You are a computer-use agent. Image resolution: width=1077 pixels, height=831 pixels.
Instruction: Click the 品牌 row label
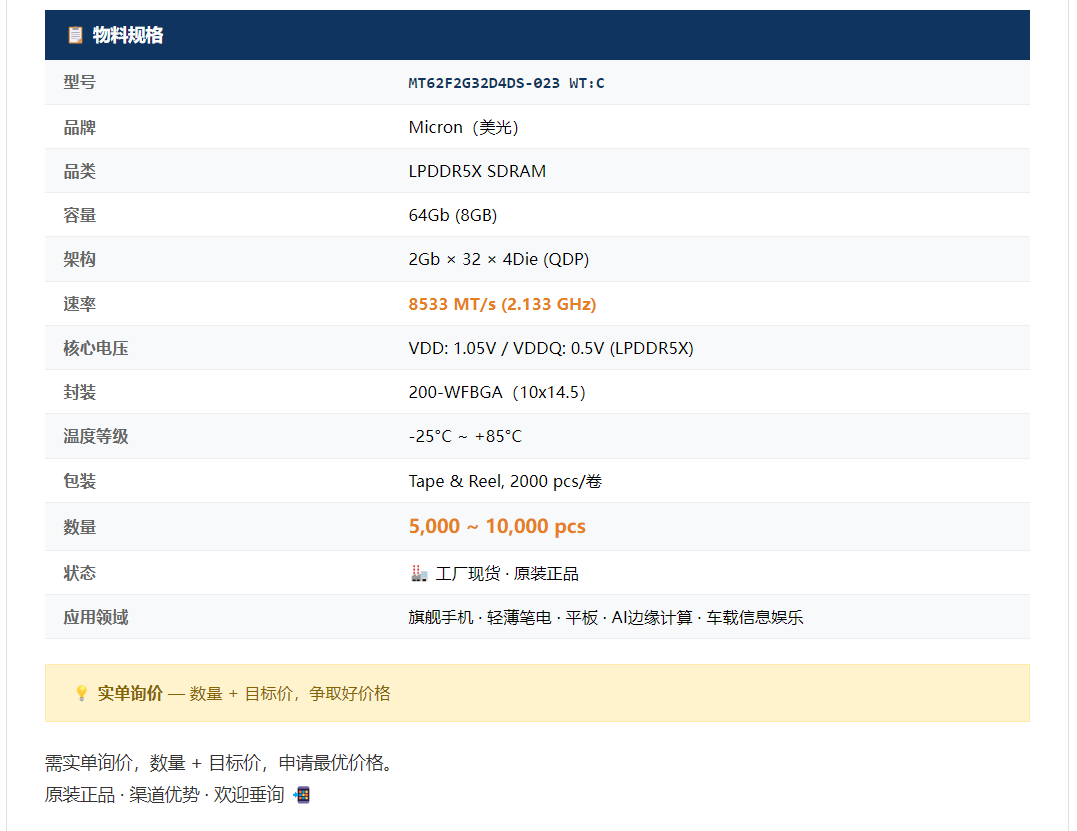click(x=80, y=128)
